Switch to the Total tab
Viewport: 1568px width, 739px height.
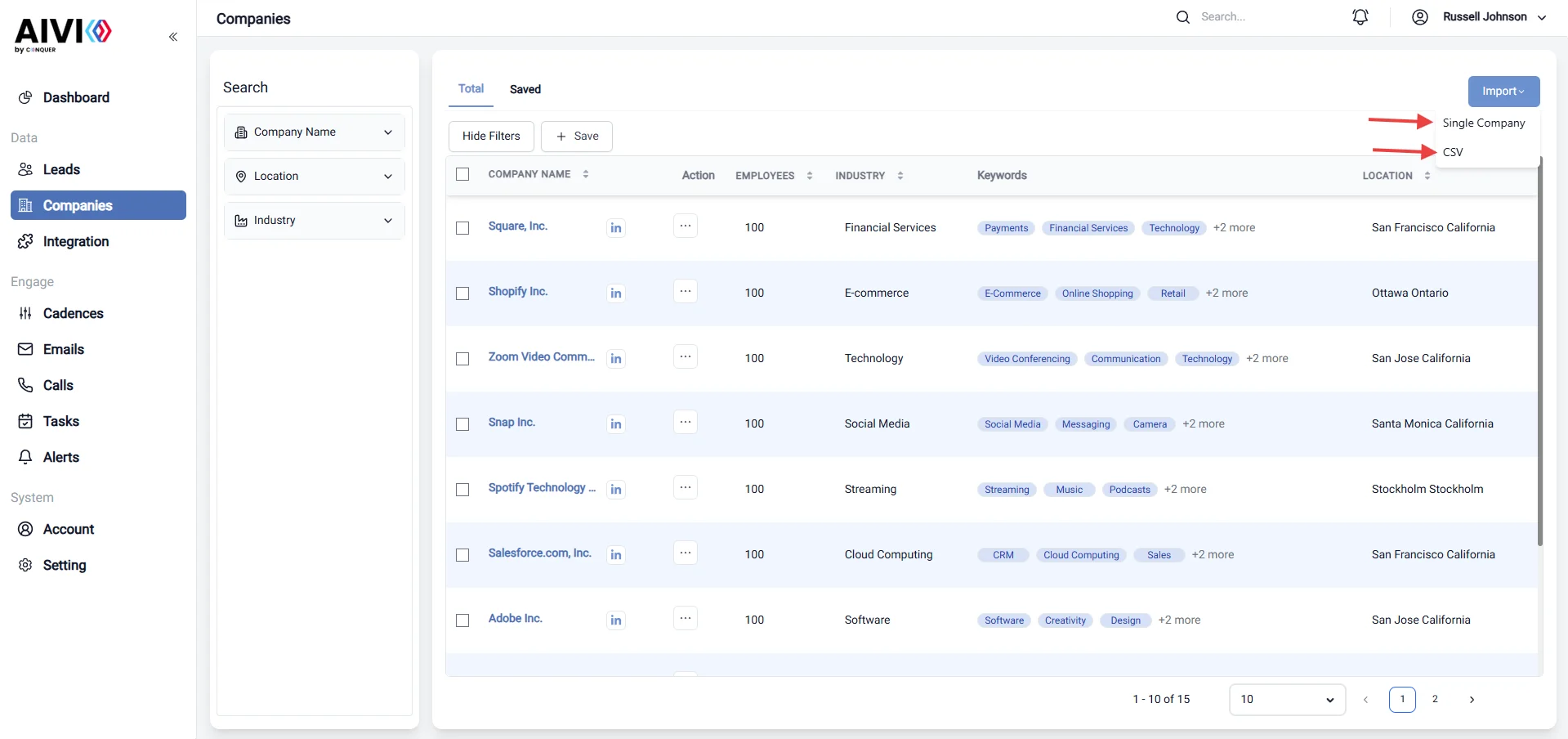[x=471, y=89]
